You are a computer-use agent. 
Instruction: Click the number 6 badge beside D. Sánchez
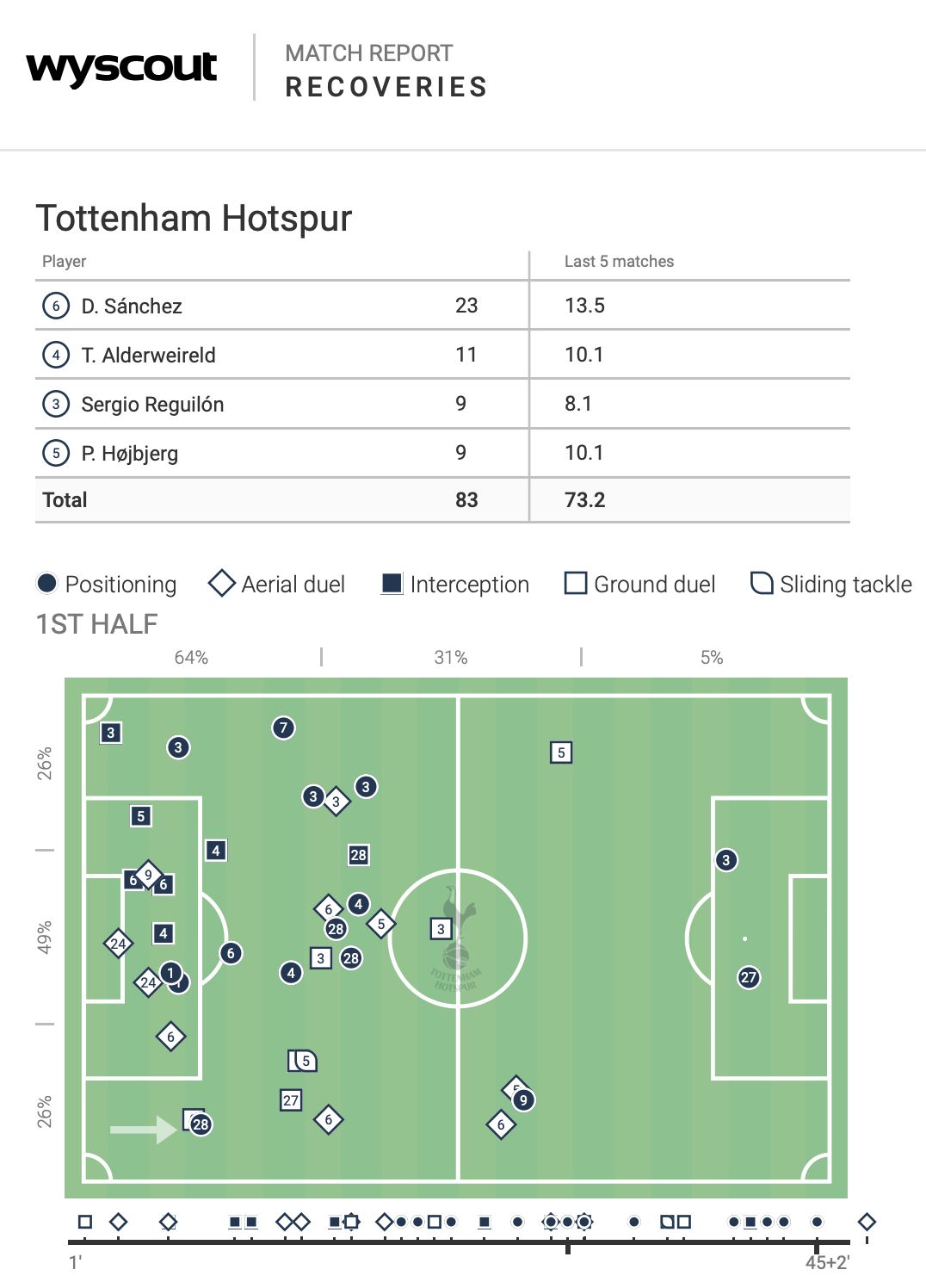[56, 306]
